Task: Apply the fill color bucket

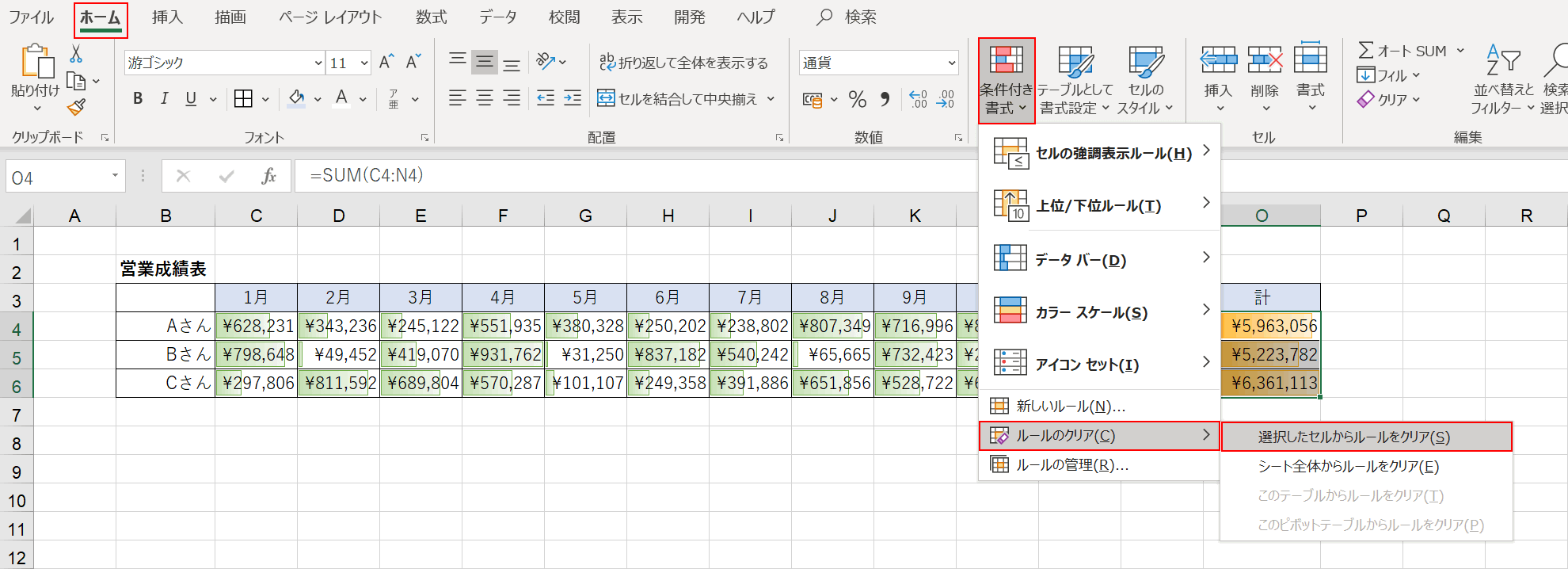Action: [x=297, y=98]
